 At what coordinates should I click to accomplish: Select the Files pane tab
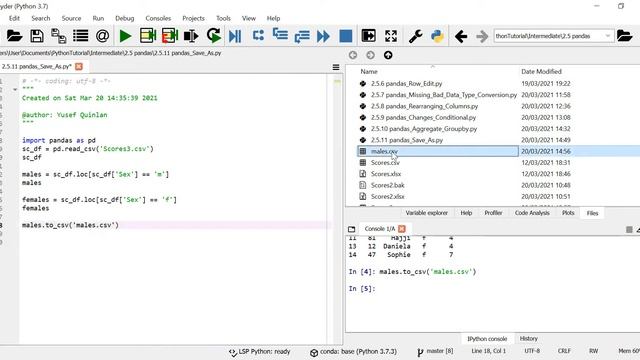coord(592,213)
